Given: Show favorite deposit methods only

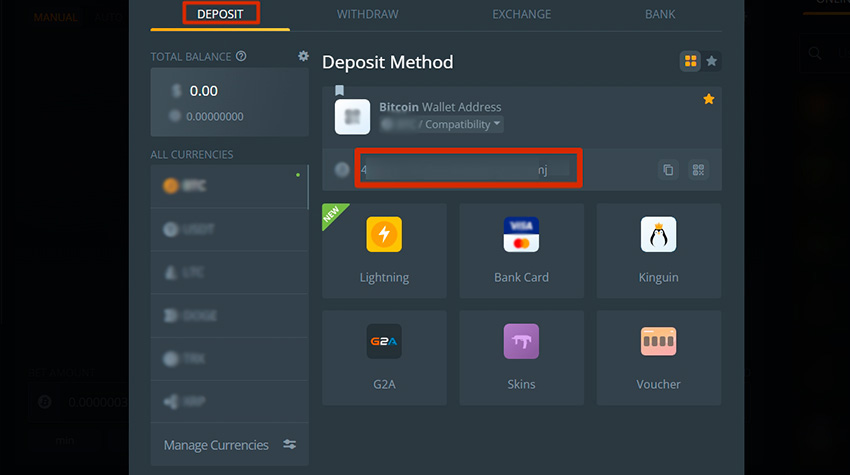Looking at the screenshot, I should click(711, 62).
